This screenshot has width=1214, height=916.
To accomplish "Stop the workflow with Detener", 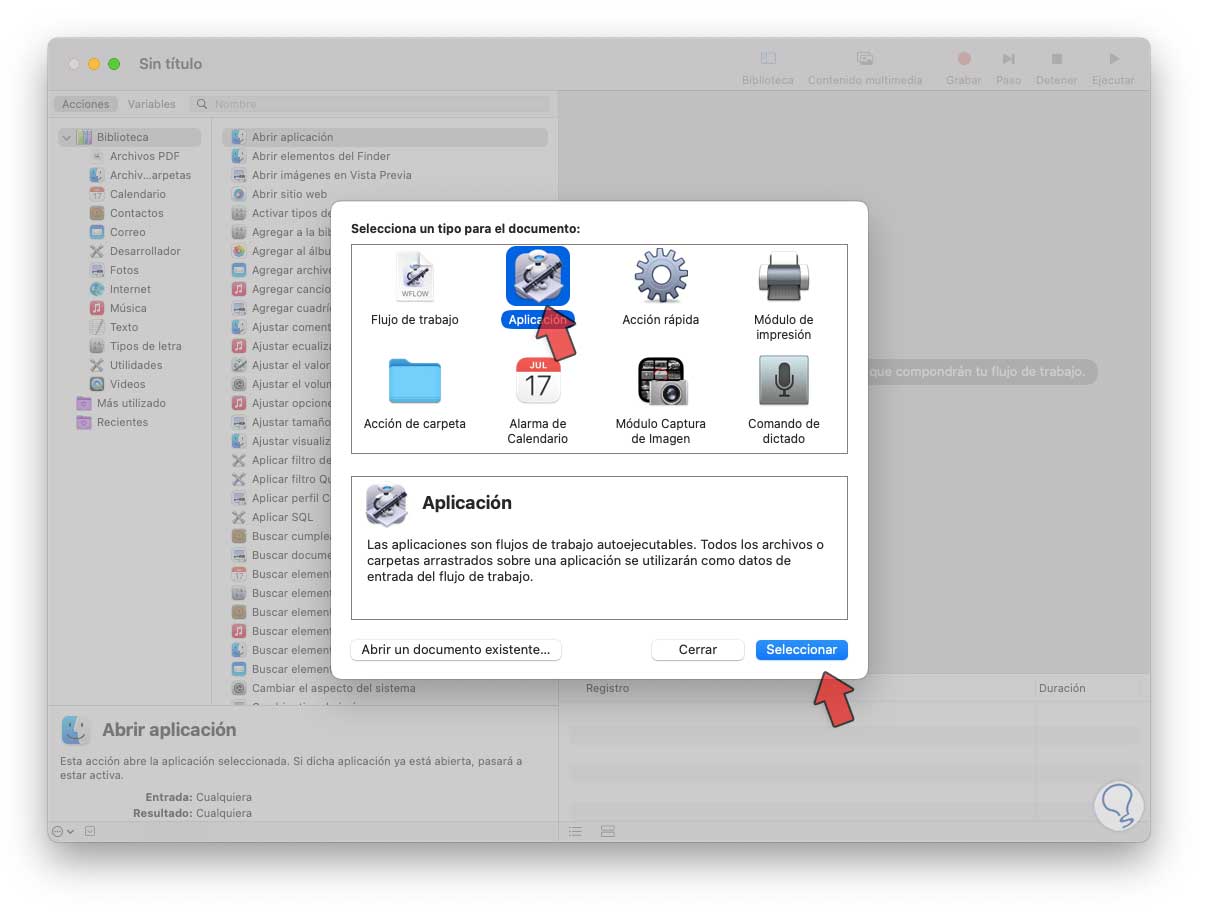I will tap(1056, 59).
